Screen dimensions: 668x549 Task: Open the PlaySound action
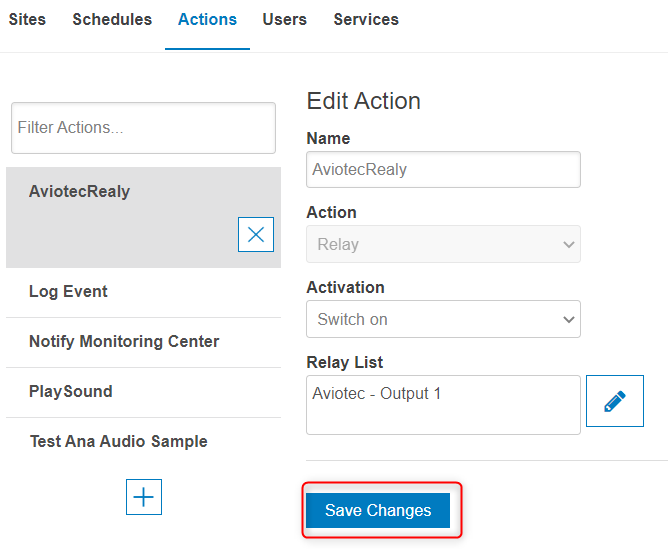(71, 392)
